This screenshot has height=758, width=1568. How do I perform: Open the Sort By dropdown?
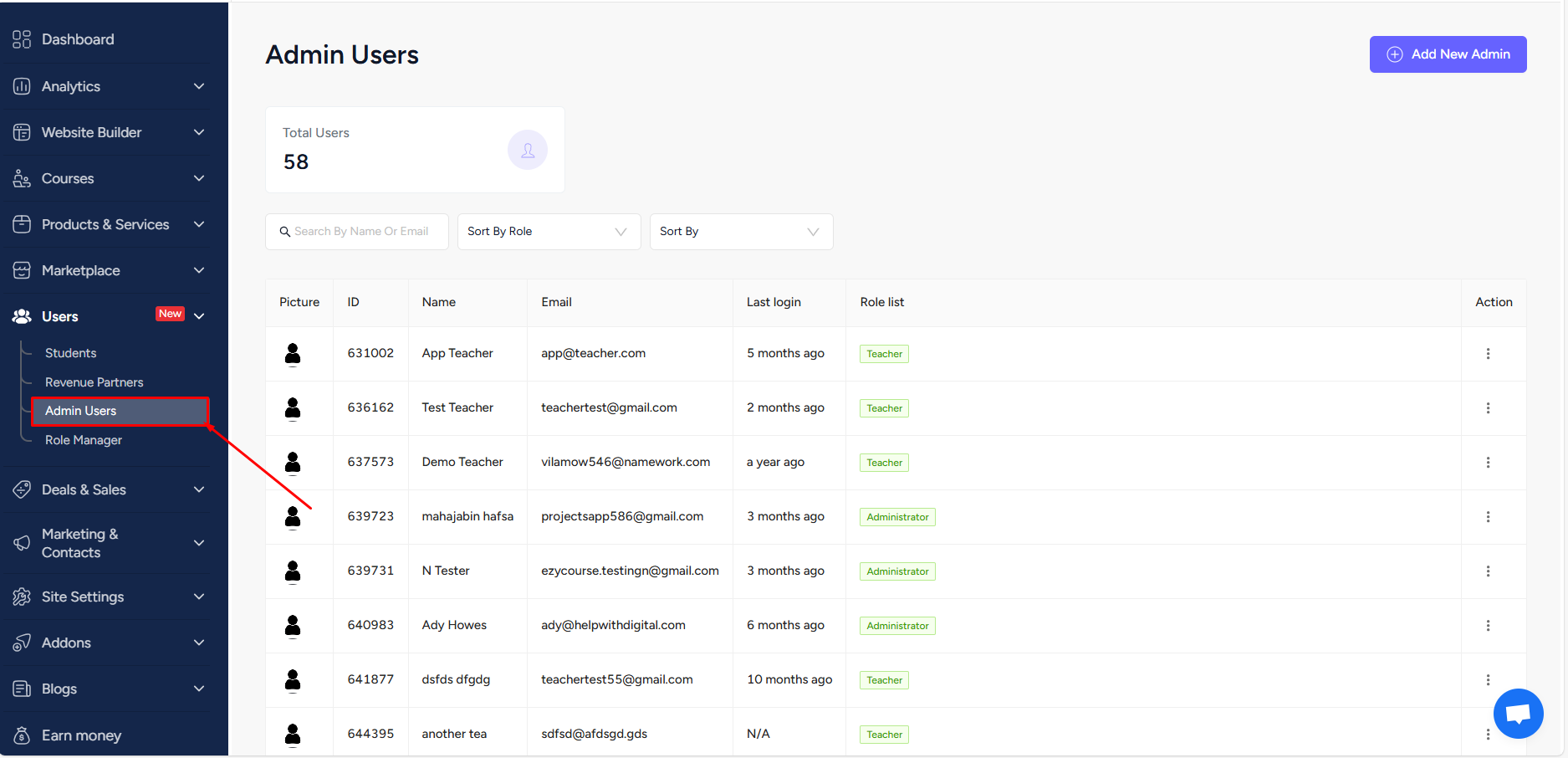[741, 232]
